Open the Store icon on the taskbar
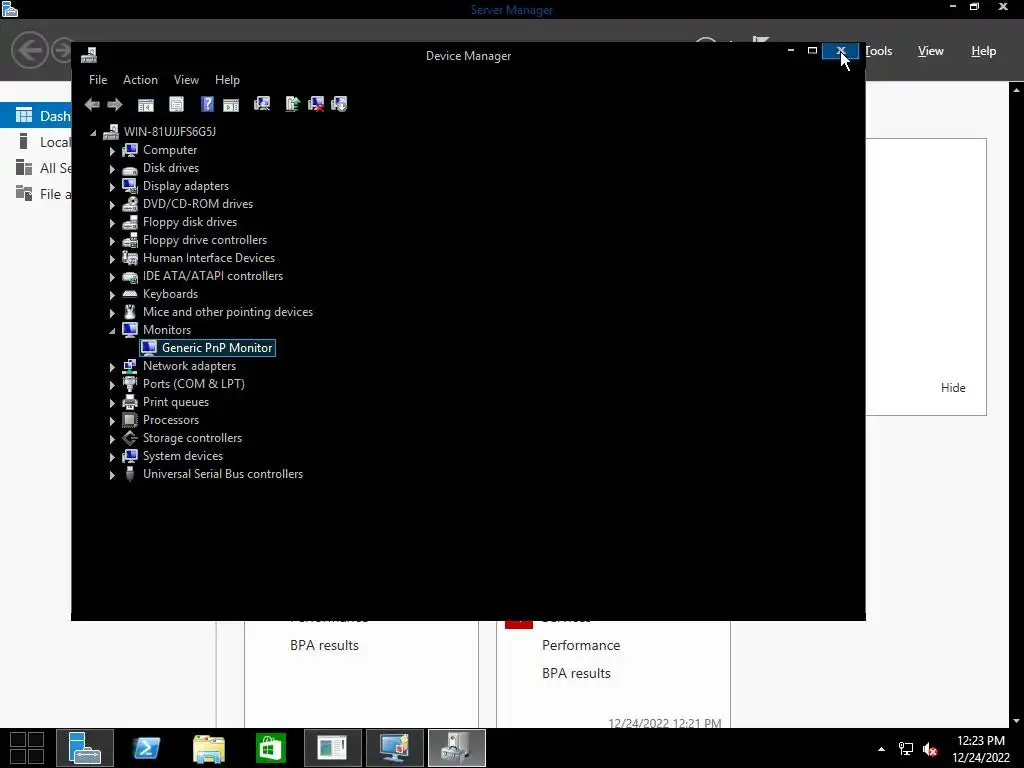 pyautogui.click(x=271, y=748)
